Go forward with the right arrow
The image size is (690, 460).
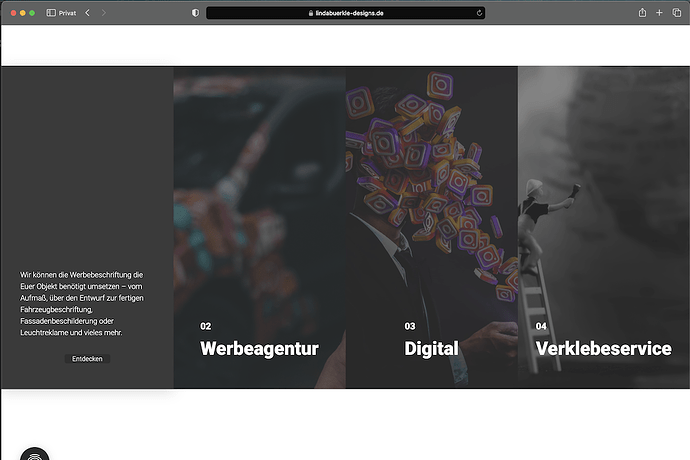coord(103,13)
